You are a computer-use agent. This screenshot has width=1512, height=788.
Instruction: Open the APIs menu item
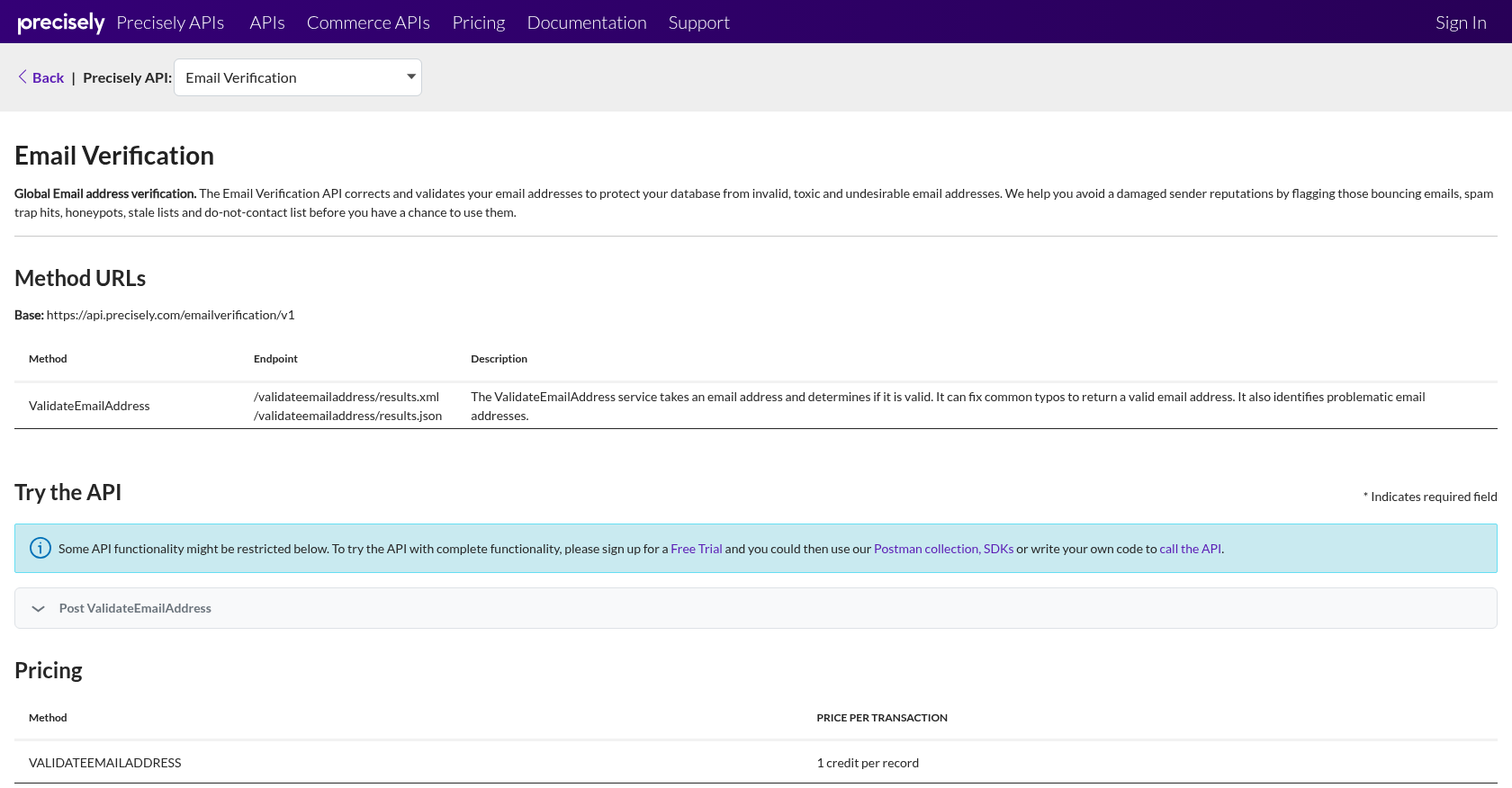(267, 22)
